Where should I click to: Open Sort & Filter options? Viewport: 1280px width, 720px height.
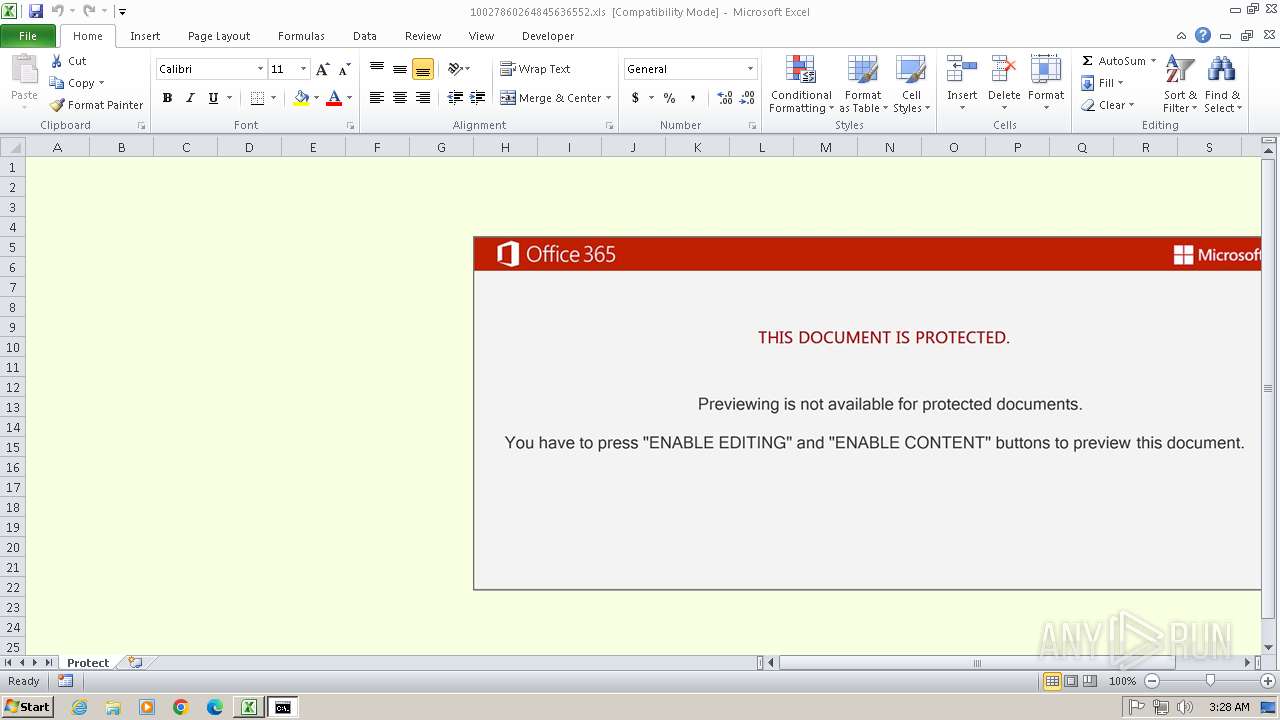[x=1180, y=84]
